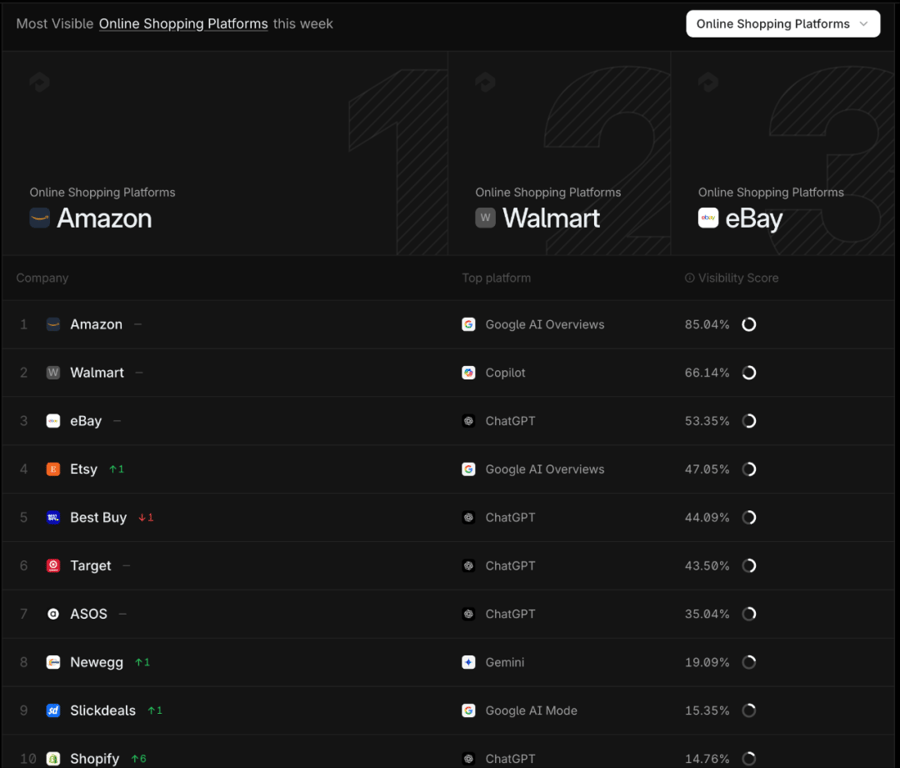The width and height of the screenshot is (900, 768).
Task: Open the eBay company name link
Action: (86, 421)
